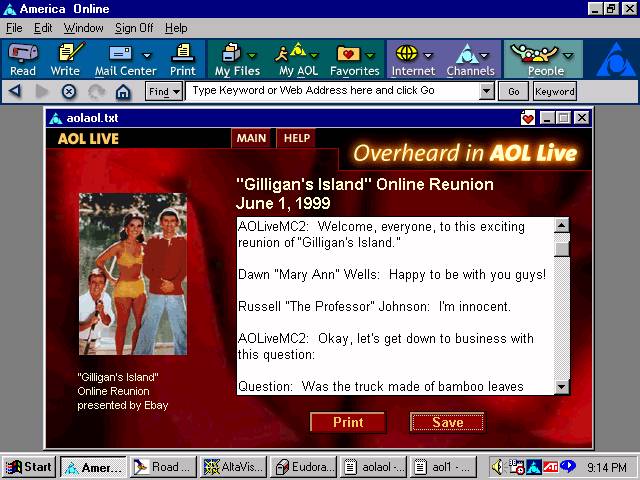Go forward with the right arrow
The image size is (640, 480).
tap(42, 91)
